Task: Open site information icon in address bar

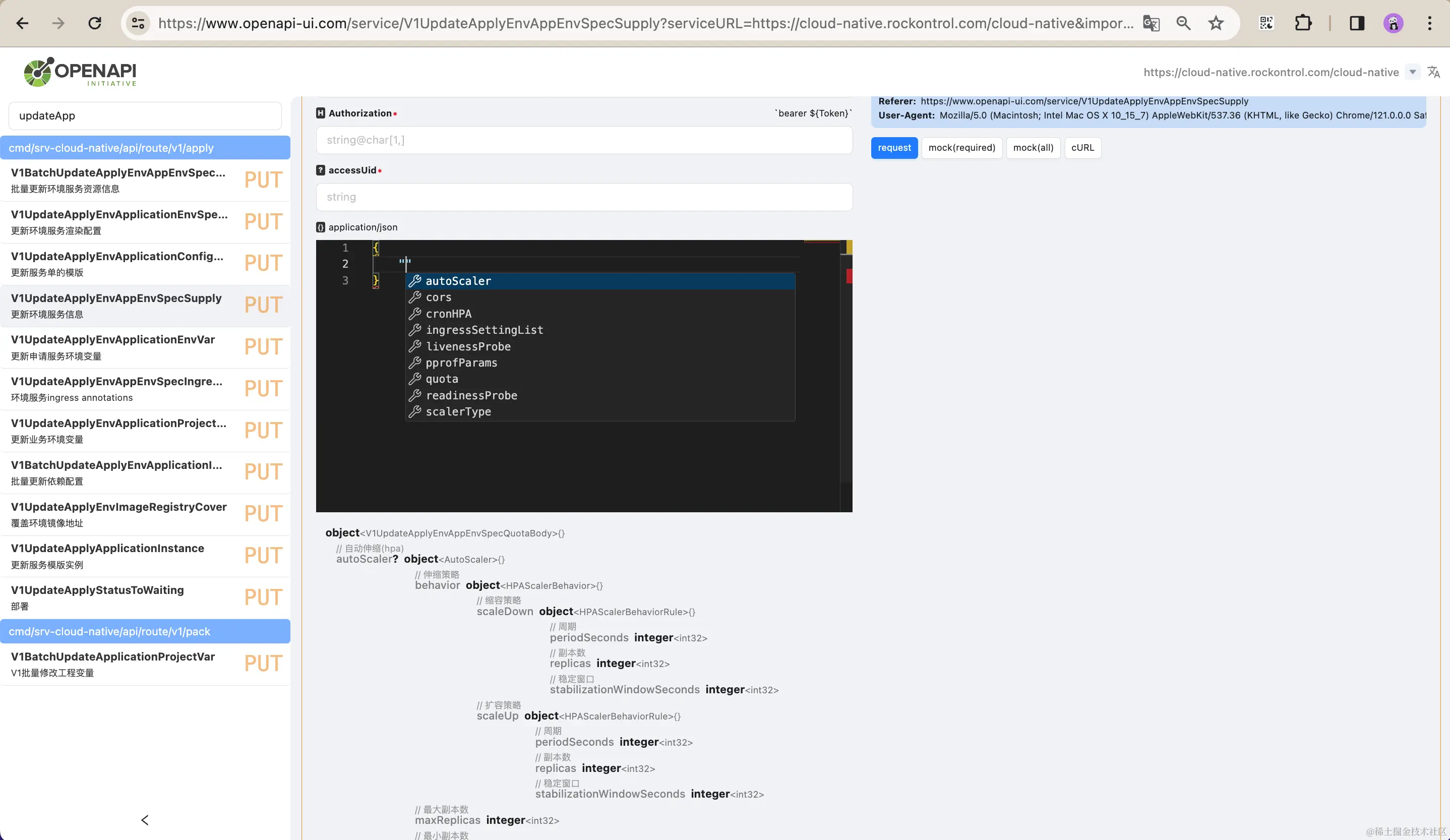Action: [138, 23]
